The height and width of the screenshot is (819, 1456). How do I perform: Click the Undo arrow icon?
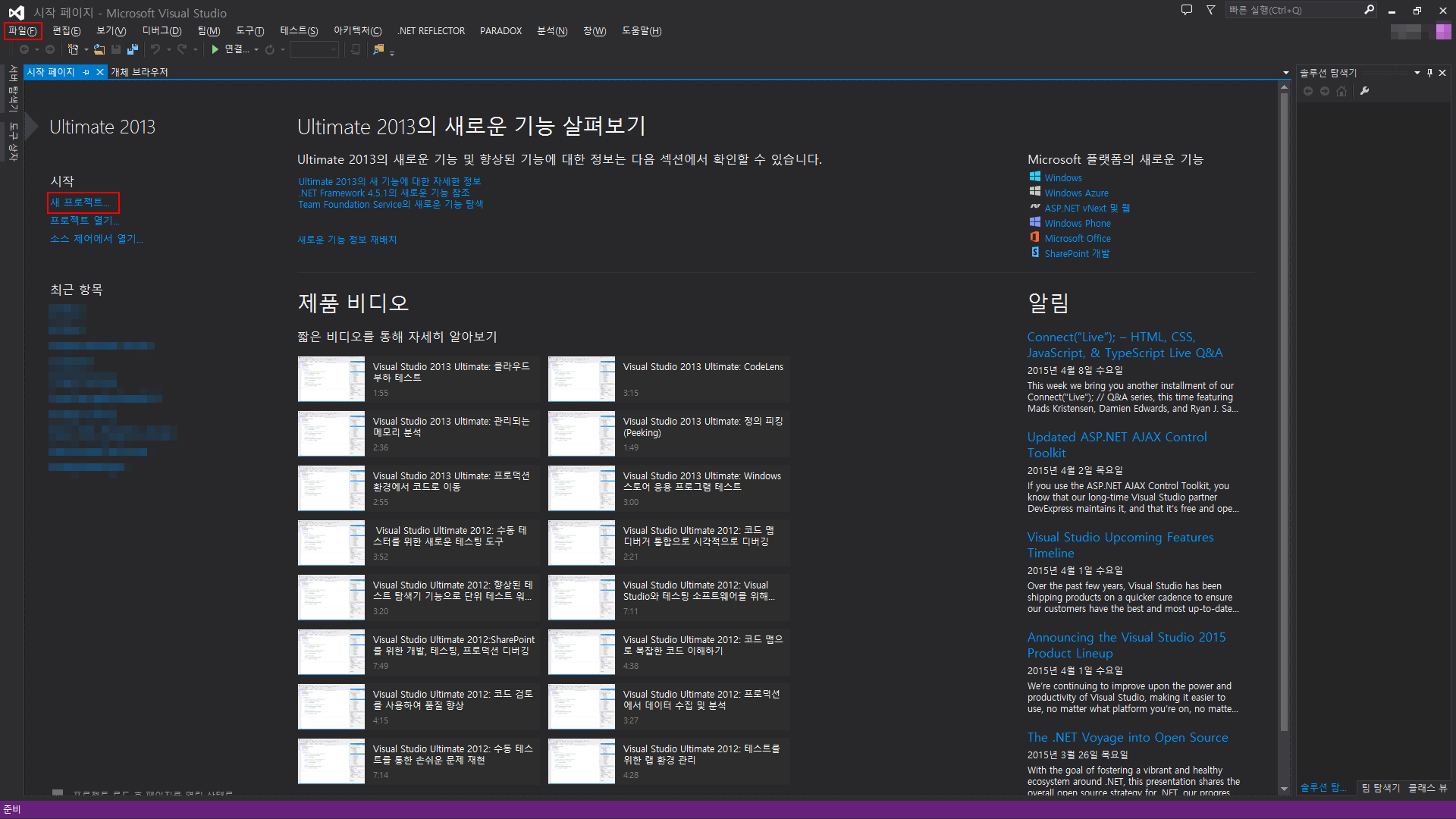coord(155,49)
